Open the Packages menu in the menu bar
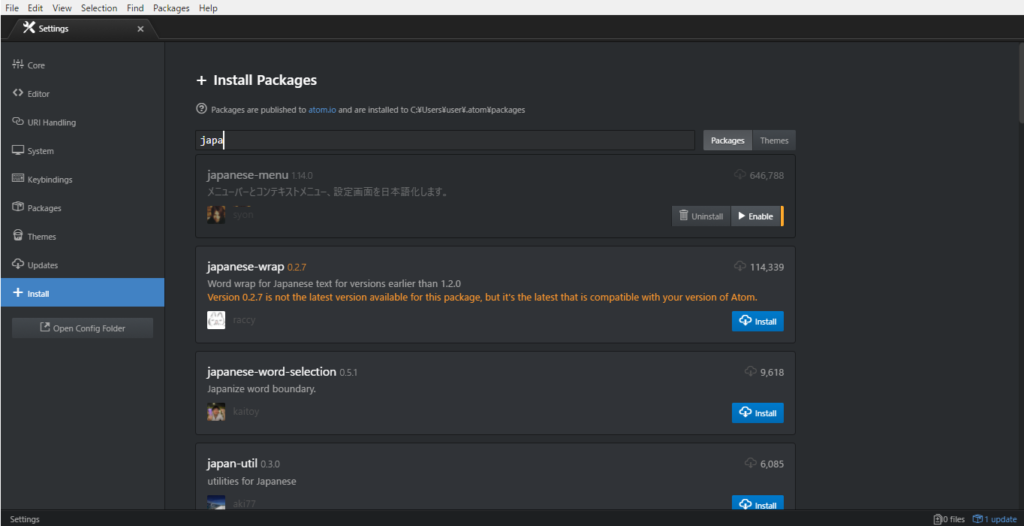Screen dimensions: 1024x526 171,8
